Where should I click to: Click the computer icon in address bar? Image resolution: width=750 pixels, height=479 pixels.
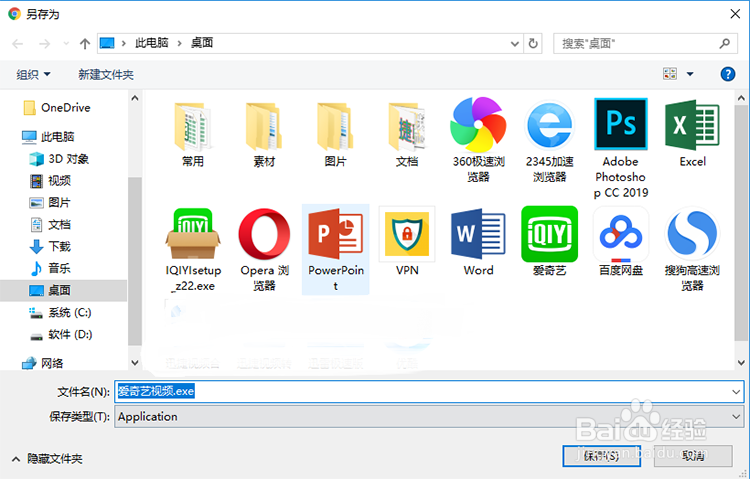[107, 44]
